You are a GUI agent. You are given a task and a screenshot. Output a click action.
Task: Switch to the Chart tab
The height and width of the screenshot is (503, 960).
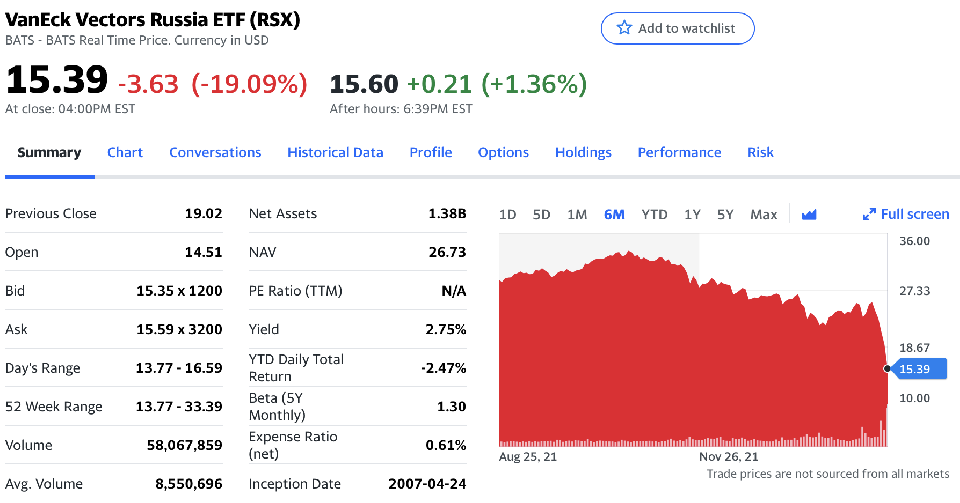coord(125,153)
